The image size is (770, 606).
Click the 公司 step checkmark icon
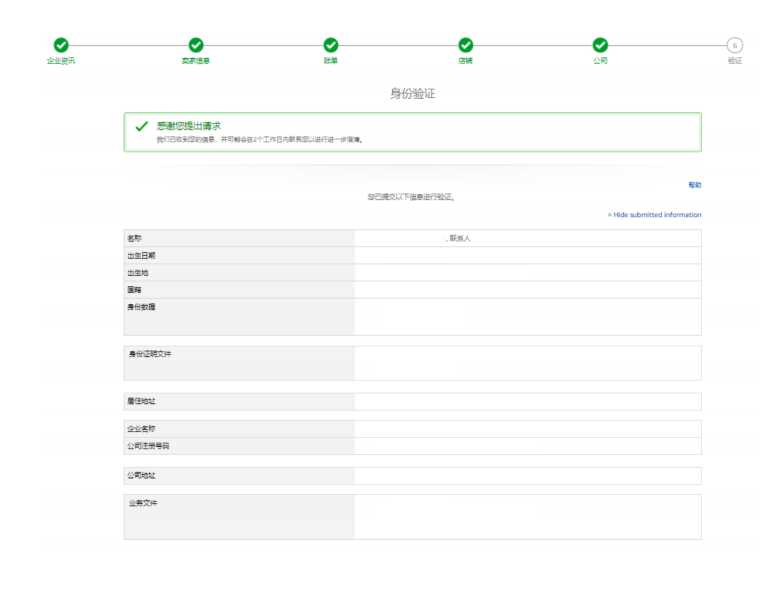click(x=600, y=45)
